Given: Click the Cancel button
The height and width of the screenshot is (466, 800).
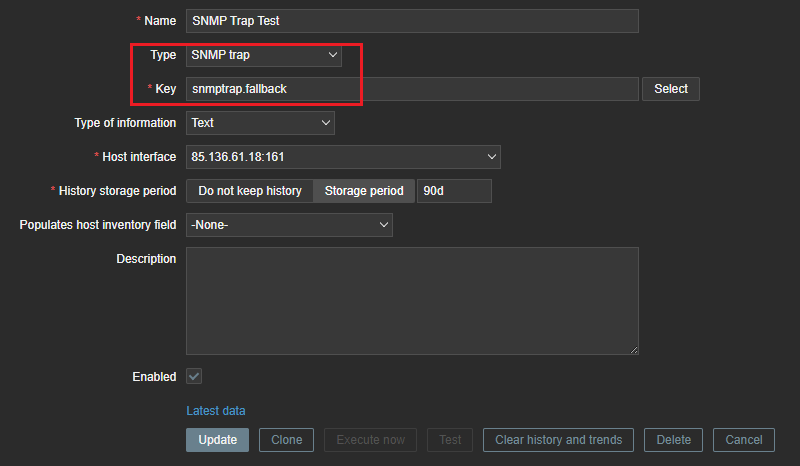Looking at the screenshot, I should coord(743,440).
